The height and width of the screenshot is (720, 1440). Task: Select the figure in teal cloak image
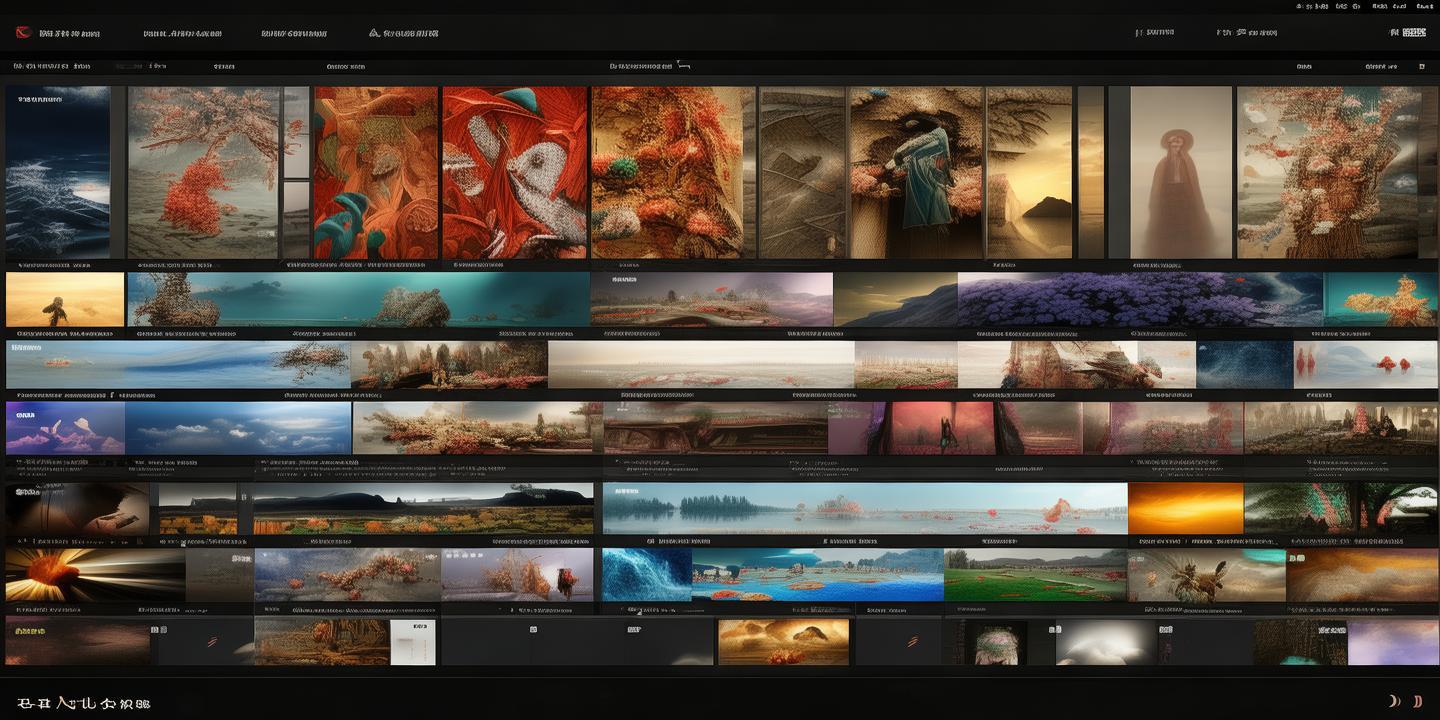[916, 172]
